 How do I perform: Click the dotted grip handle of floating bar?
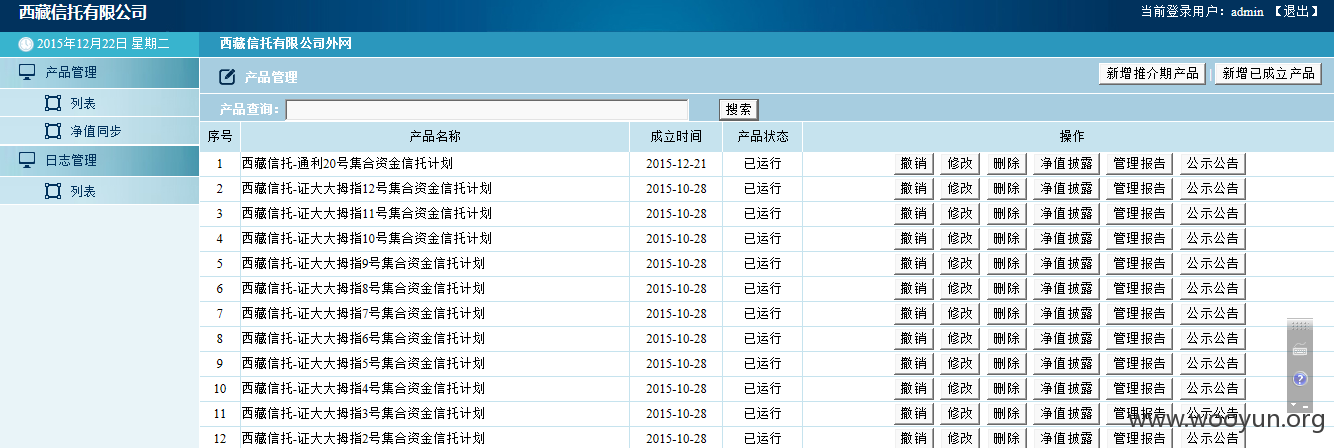(1300, 327)
